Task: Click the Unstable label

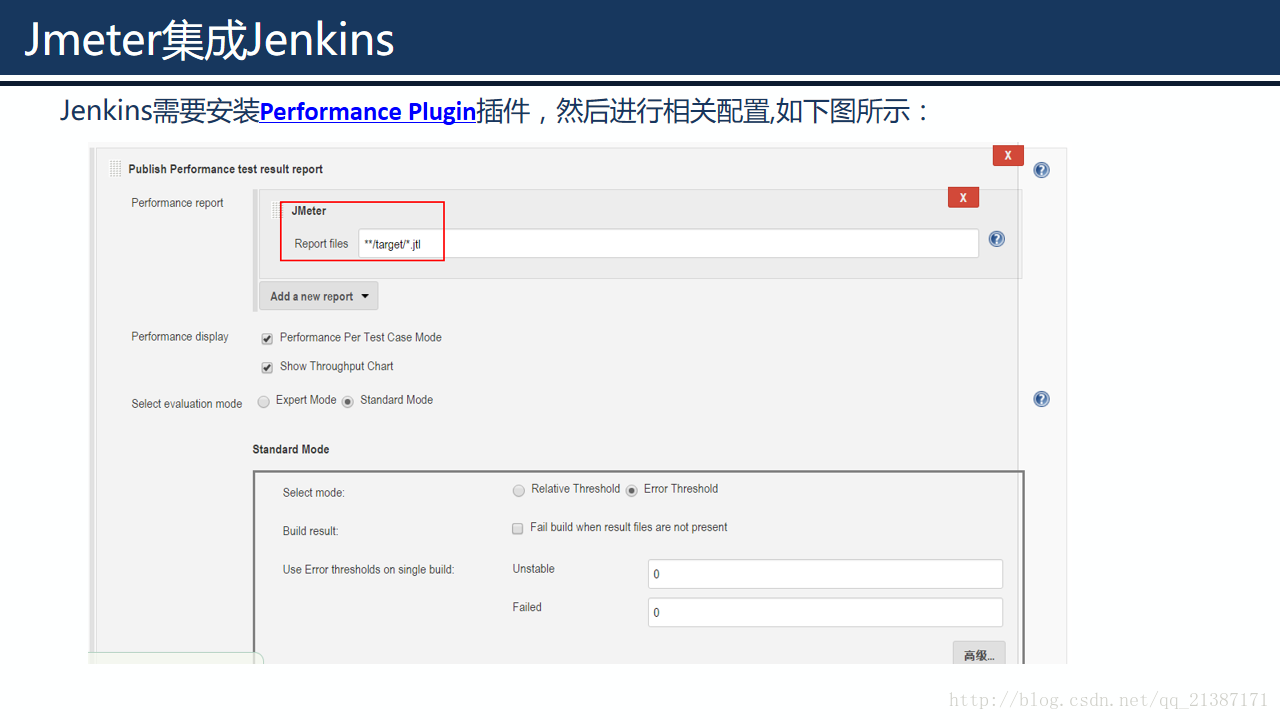Action: (534, 569)
